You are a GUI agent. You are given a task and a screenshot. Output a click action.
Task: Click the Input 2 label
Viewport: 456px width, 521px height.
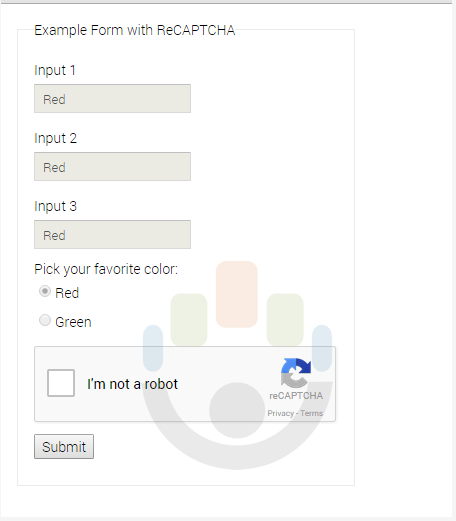pos(56,138)
